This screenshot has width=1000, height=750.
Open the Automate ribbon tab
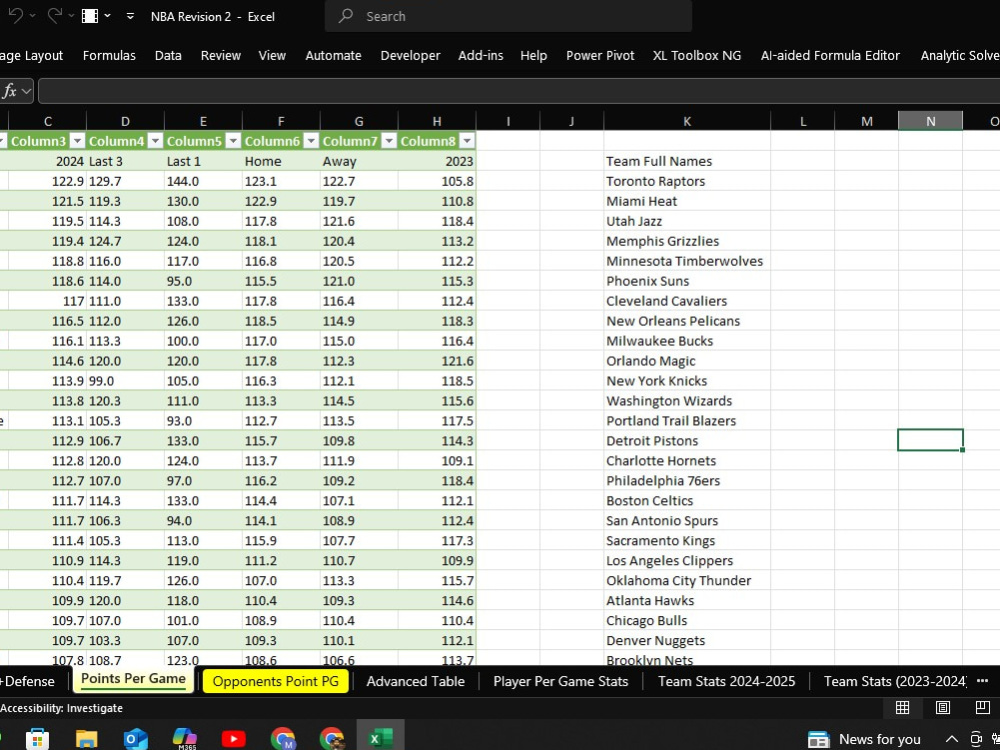334,55
